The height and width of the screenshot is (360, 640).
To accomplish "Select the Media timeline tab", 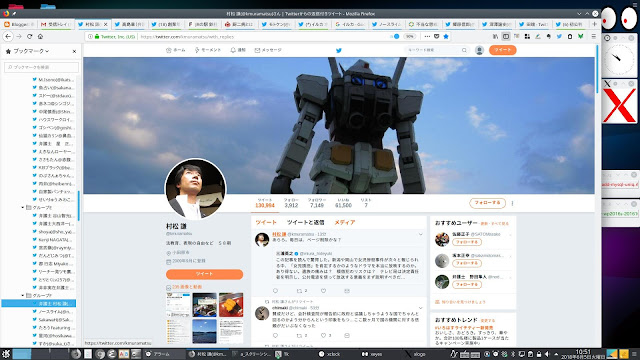I will pos(345,222).
